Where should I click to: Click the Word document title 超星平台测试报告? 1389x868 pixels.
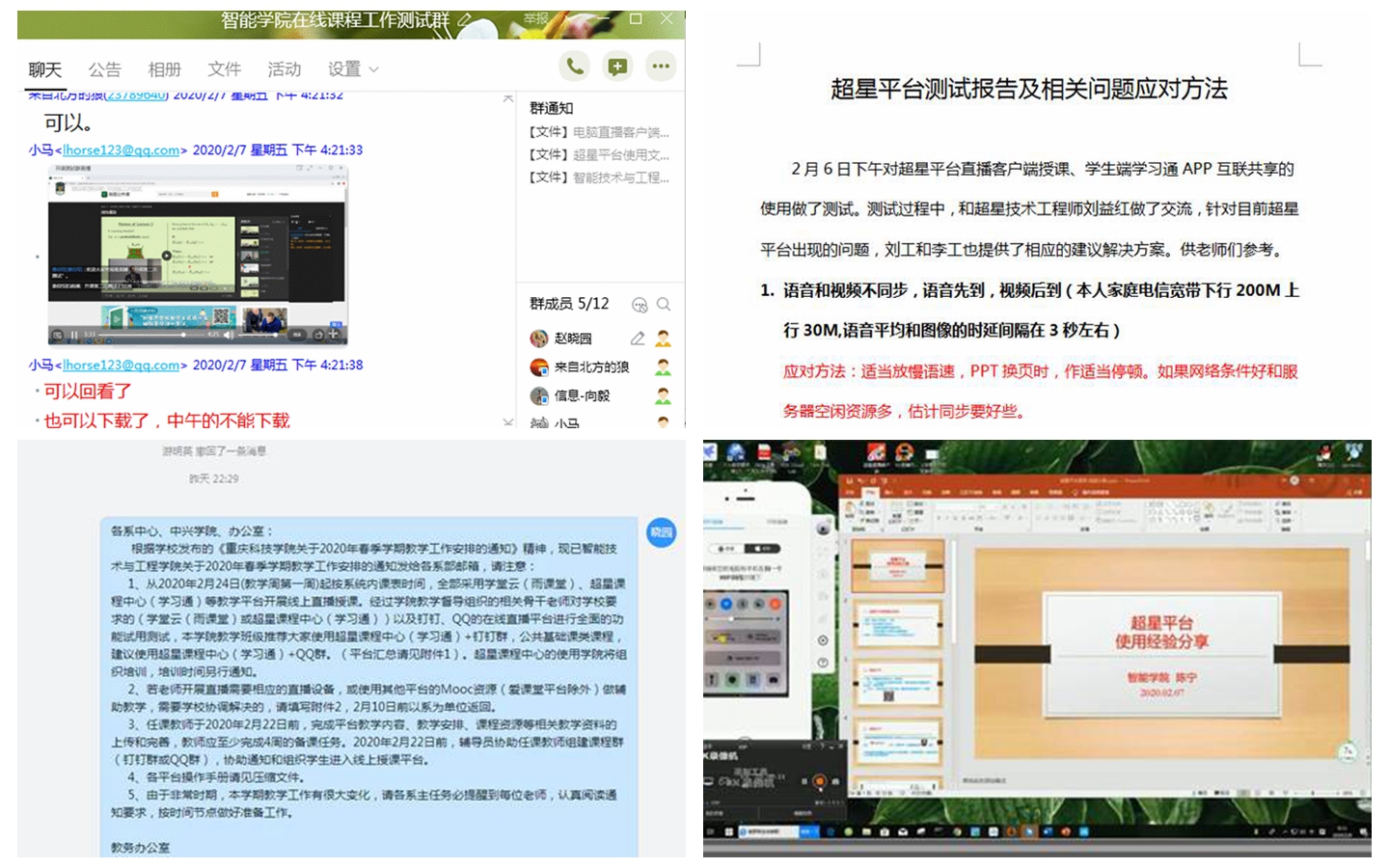tap(1028, 89)
